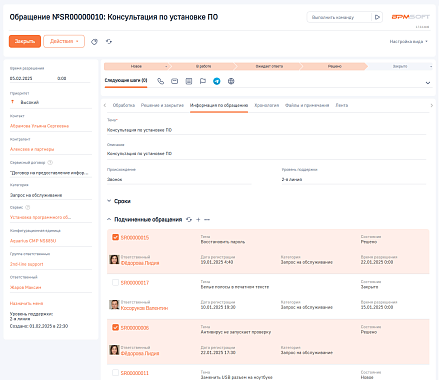This screenshot has width=439, height=380.
Task: Click the Тема field Консультация по установке ПО
Action: (266, 130)
